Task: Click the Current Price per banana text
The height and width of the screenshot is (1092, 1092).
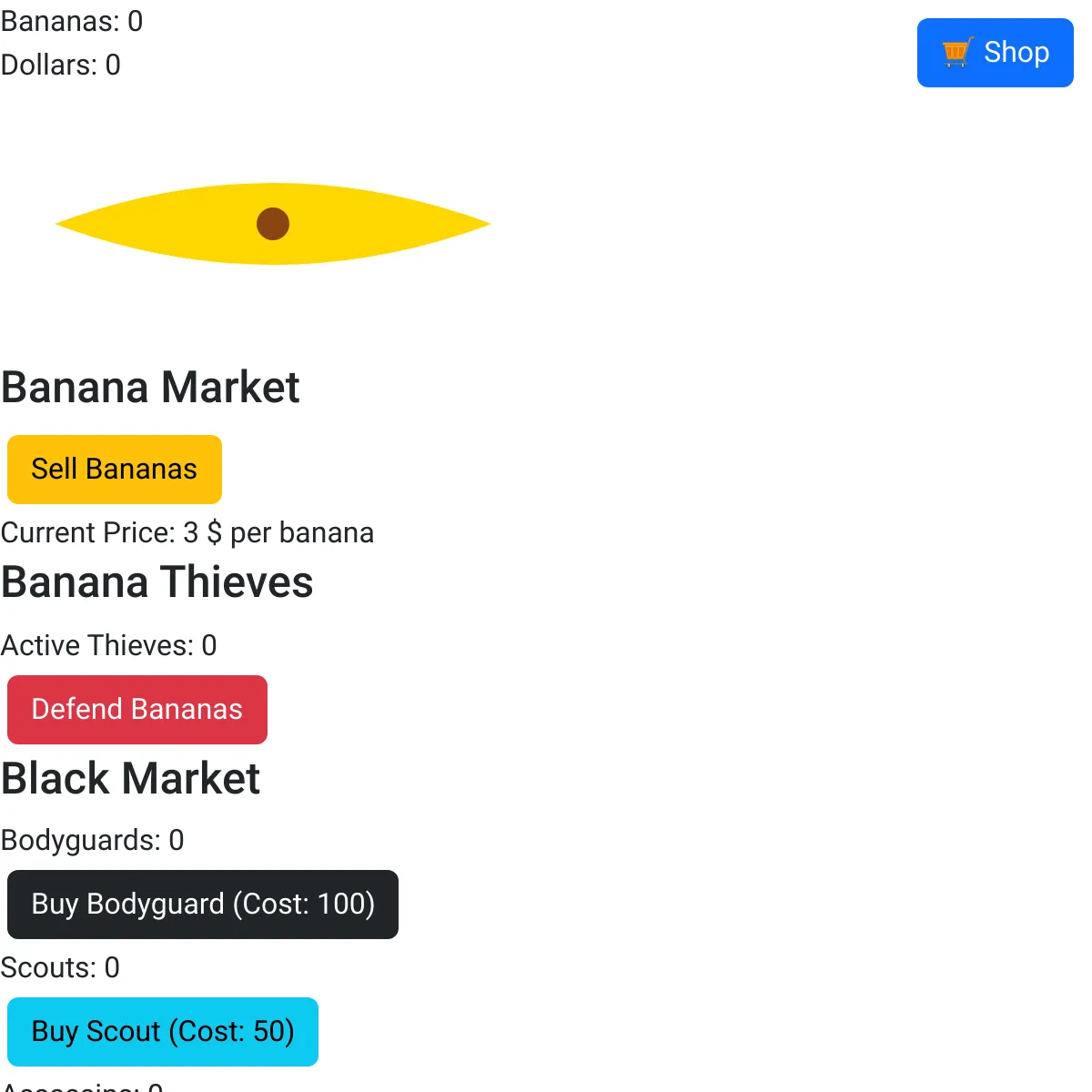Action: tap(187, 532)
